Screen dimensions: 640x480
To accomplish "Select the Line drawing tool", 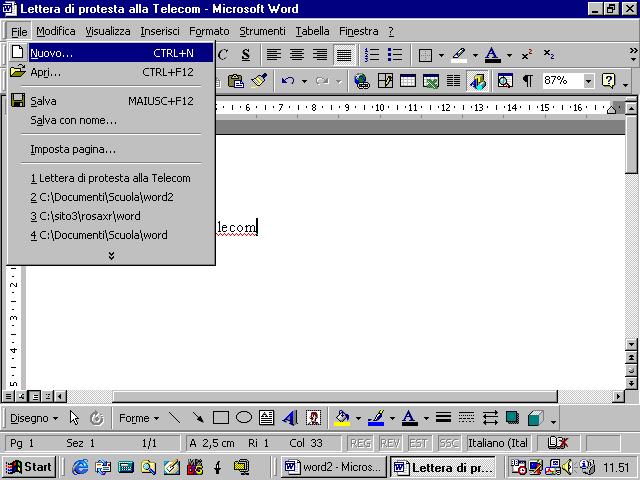I will click(175, 418).
